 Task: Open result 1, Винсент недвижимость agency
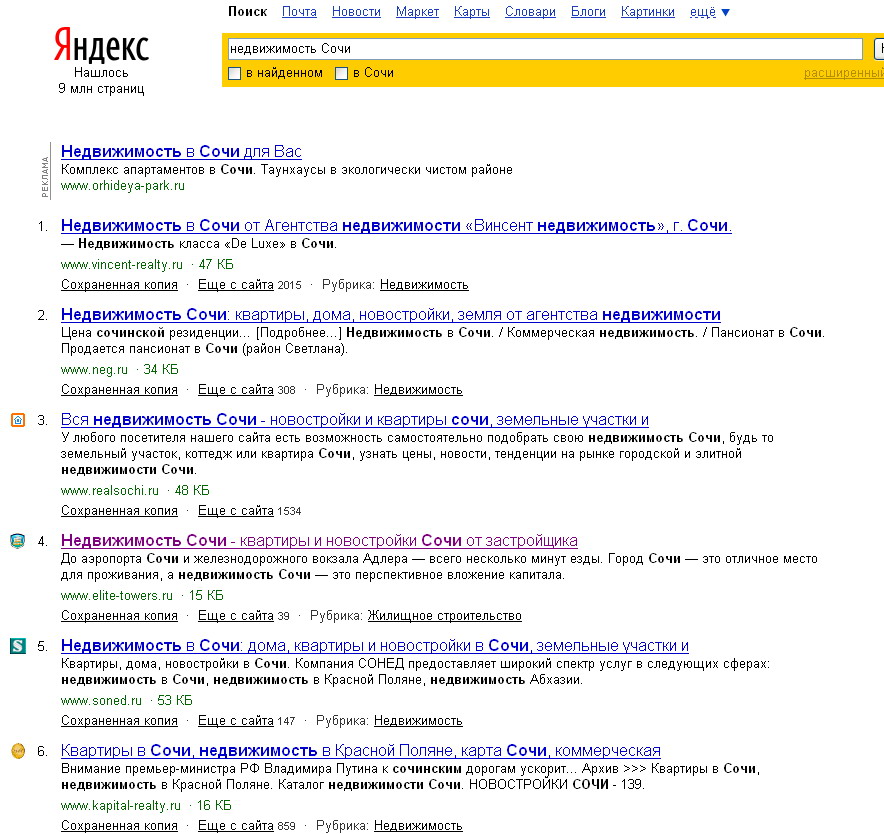pos(396,226)
